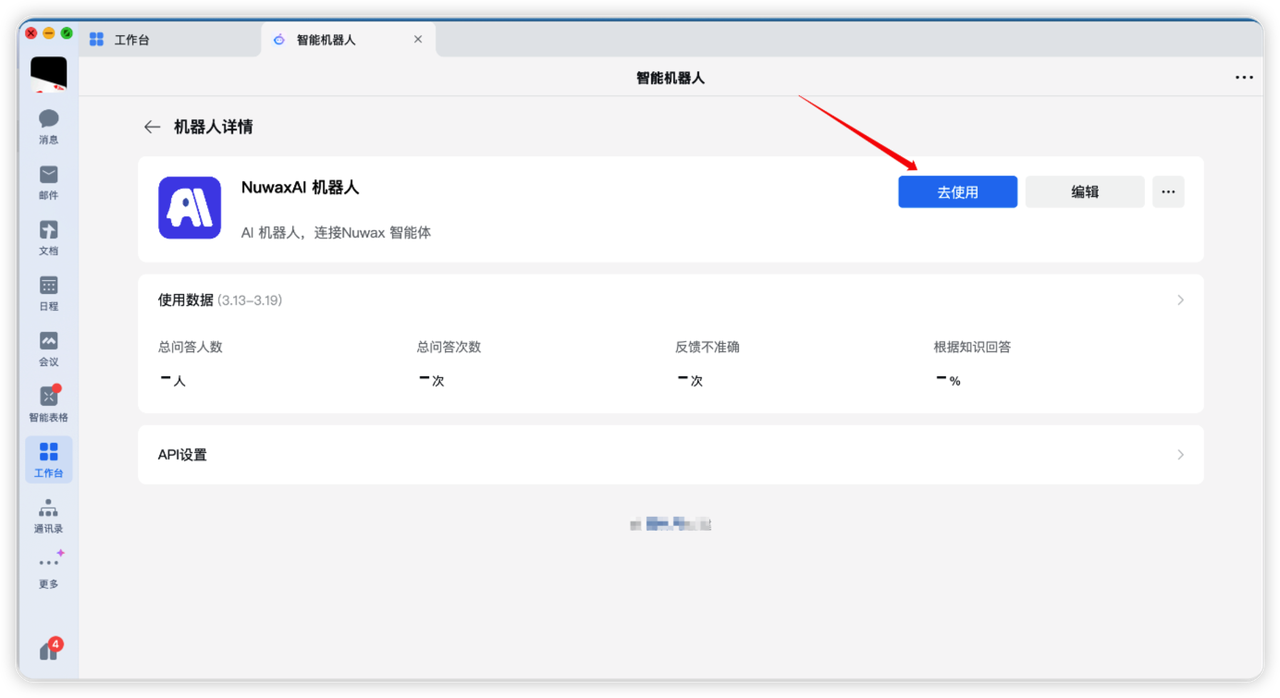Close the 智能机器人 tab
The width and height of the screenshot is (1280, 698).
(418, 40)
